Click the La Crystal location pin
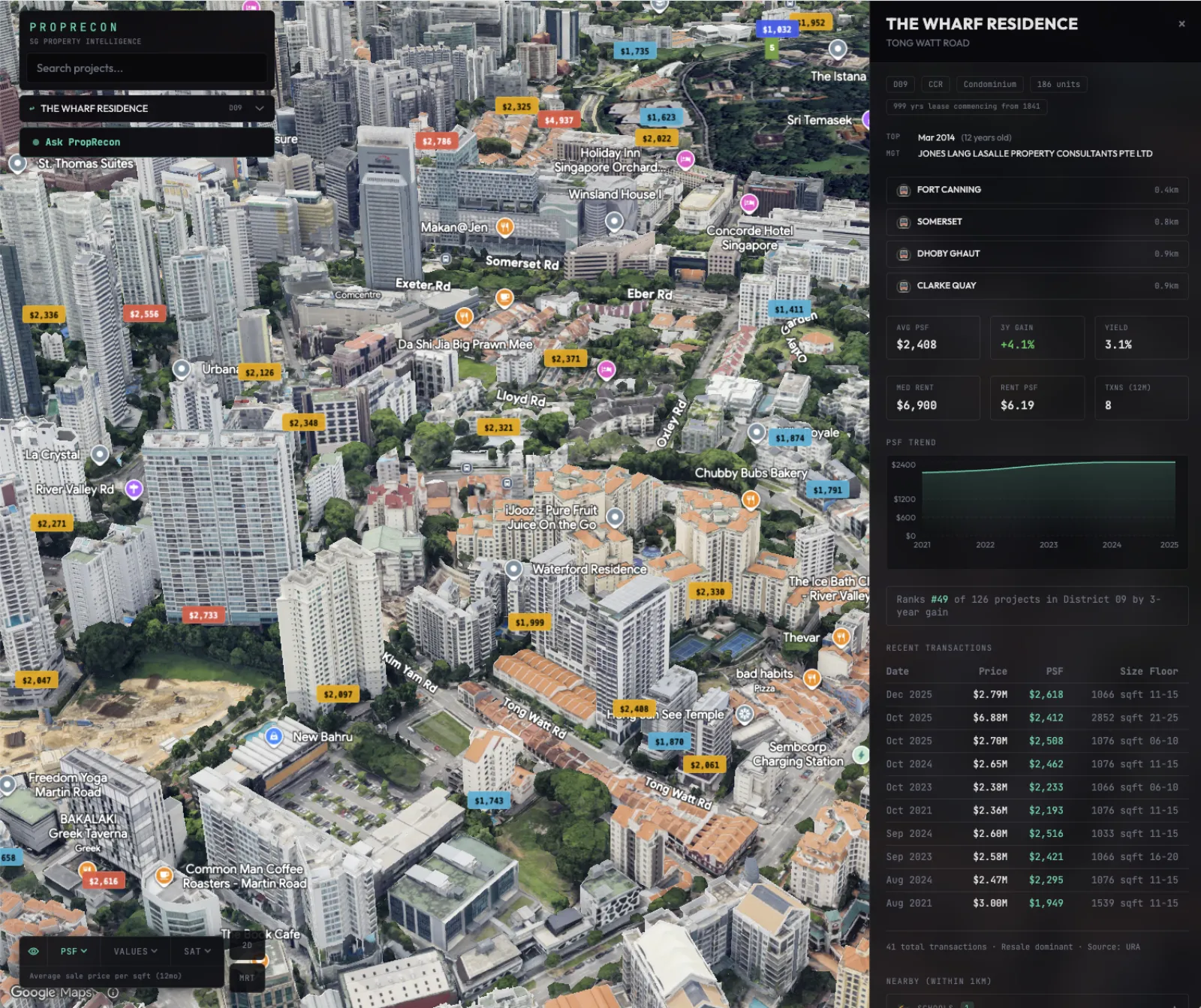 click(100, 454)
